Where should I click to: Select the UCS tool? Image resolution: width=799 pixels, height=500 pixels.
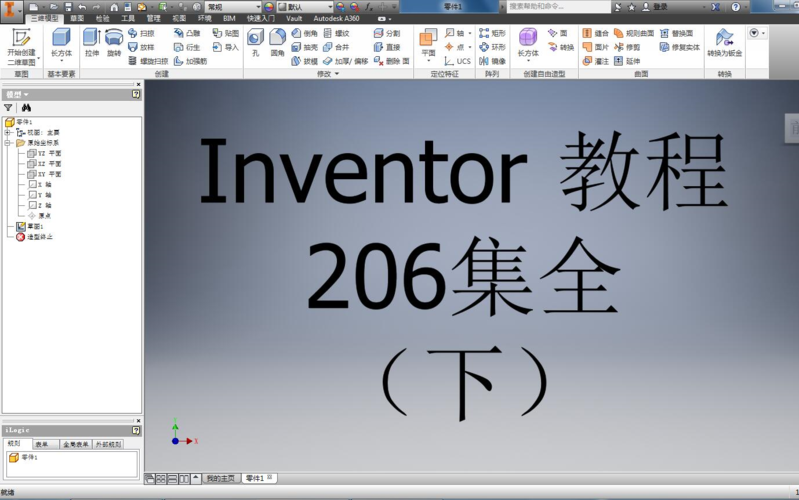pyautogui.click(x=457, y=61)
